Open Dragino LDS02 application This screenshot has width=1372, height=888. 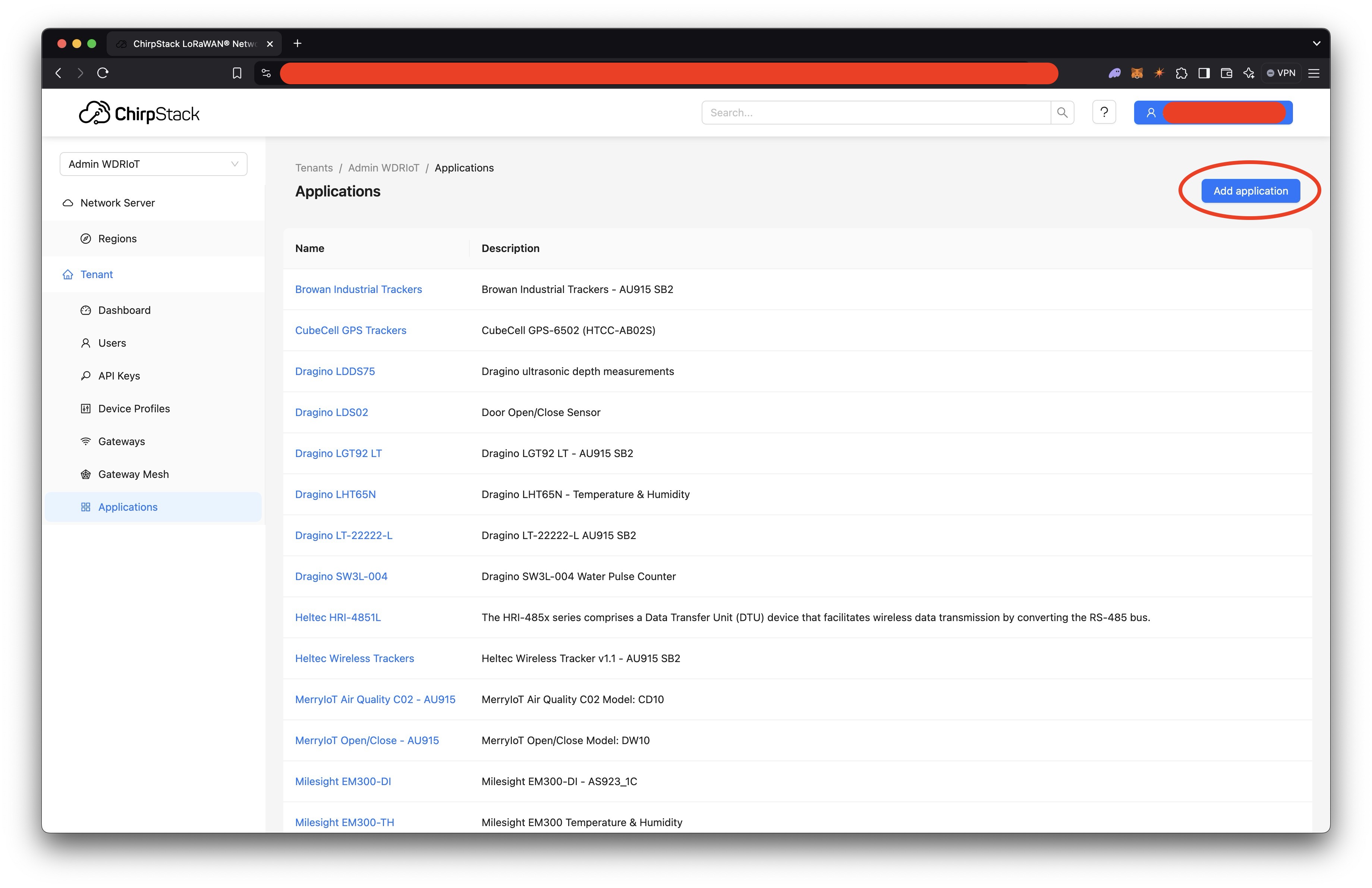pos(331,412)
